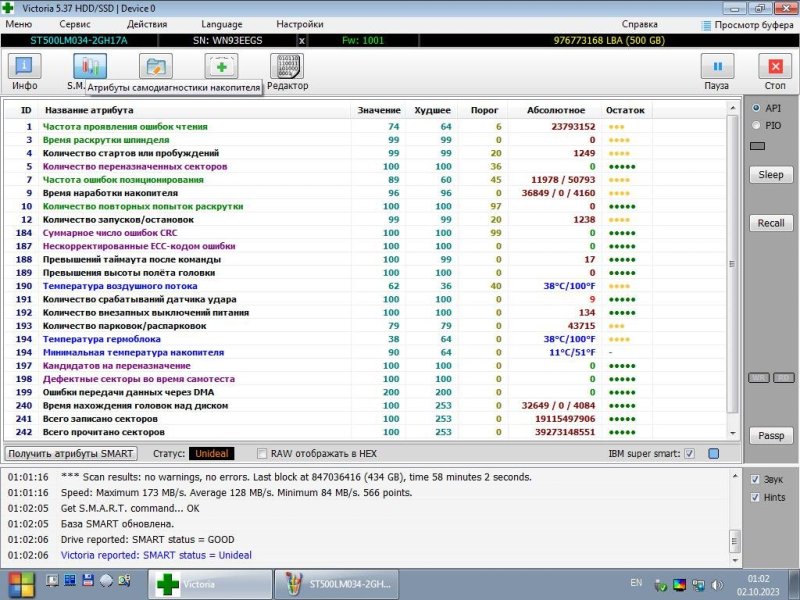Open the Сервис menu
This screenshot has width=800, height=600.
(75, 23)
